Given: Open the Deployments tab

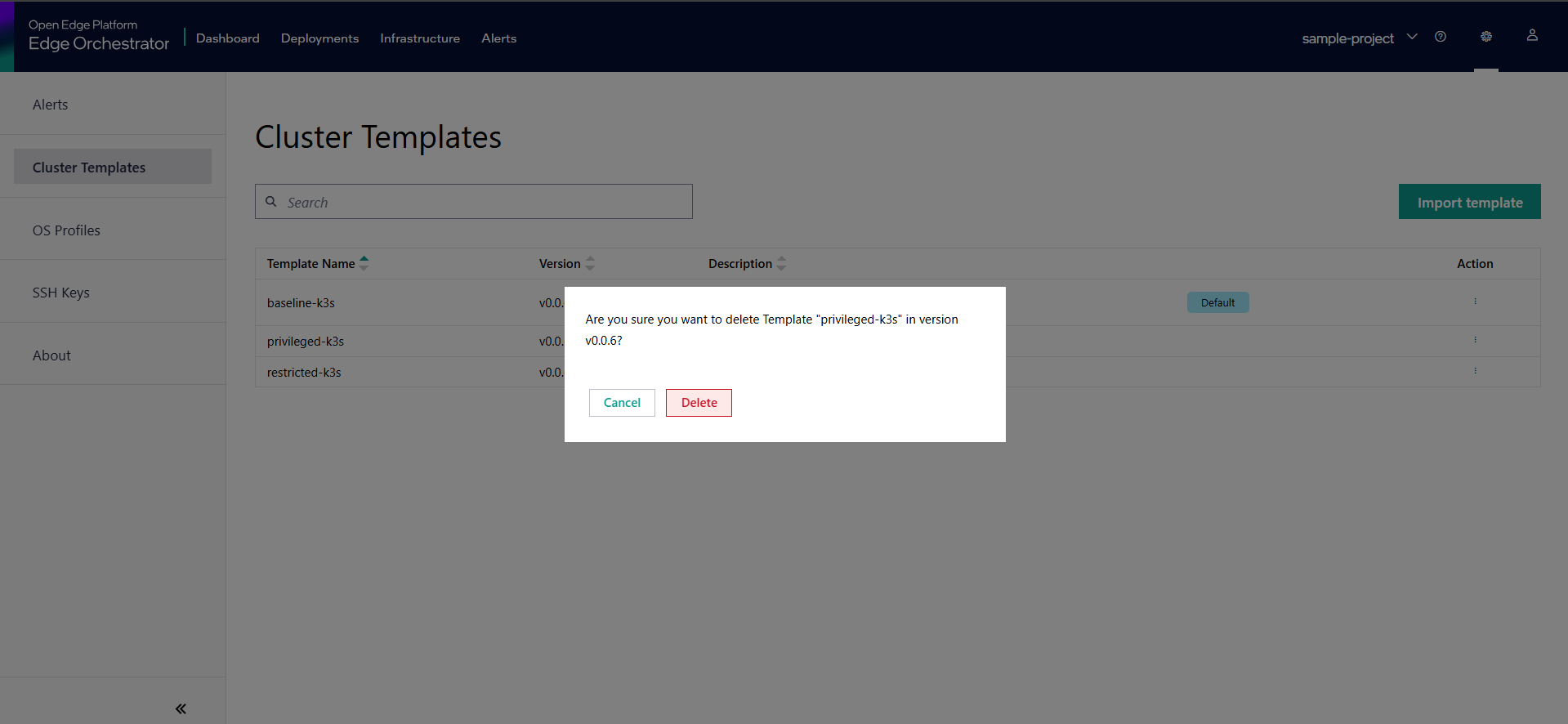Looking at the screenshot, I should (x=319, y=38).
